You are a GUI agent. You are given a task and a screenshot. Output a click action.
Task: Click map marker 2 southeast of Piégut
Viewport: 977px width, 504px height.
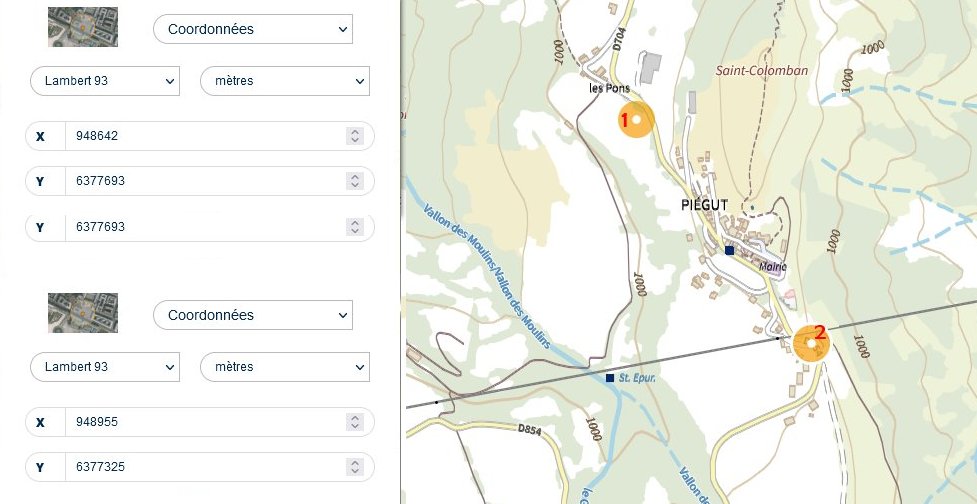point(811,343)
